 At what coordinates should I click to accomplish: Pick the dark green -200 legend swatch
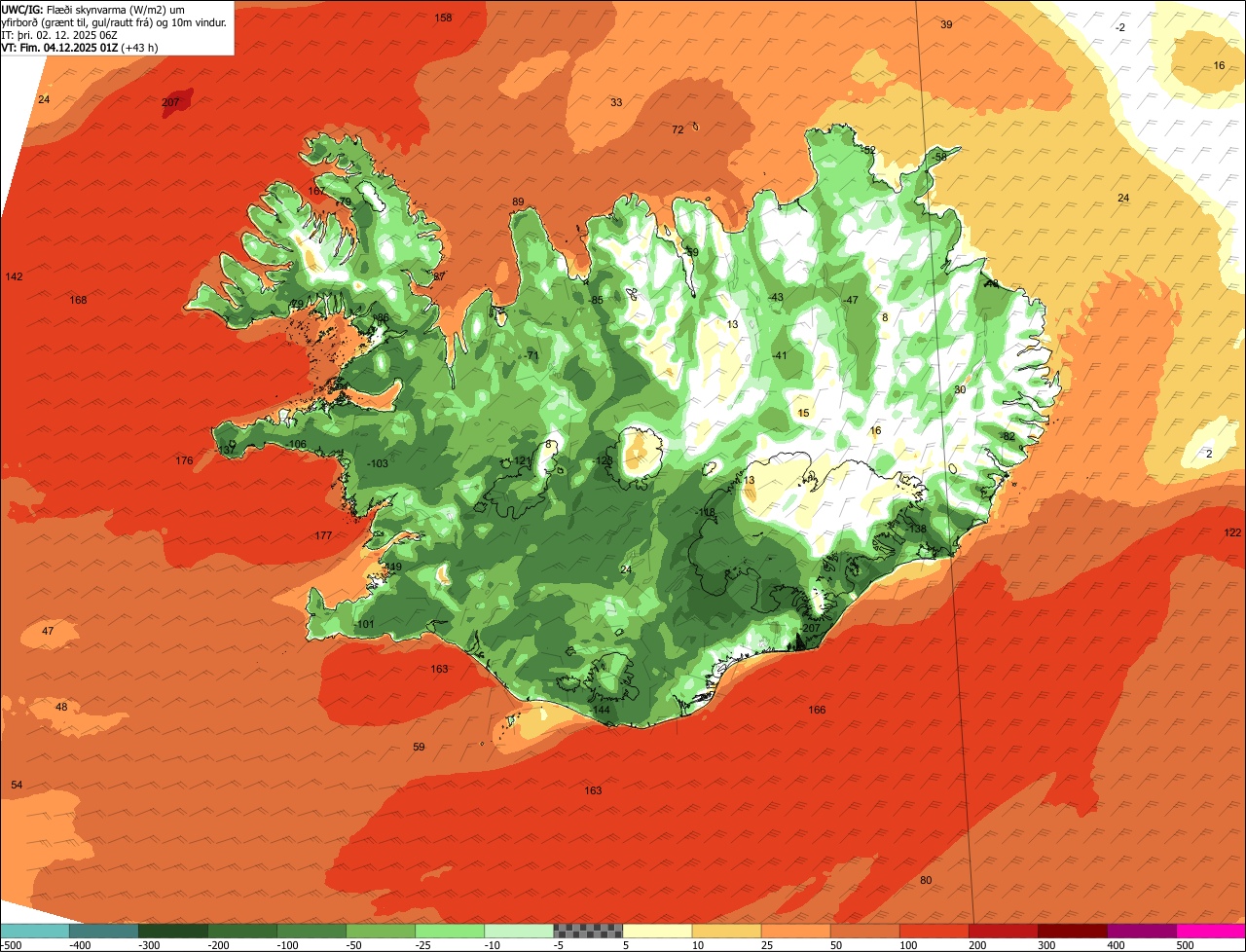pos(242,930)
